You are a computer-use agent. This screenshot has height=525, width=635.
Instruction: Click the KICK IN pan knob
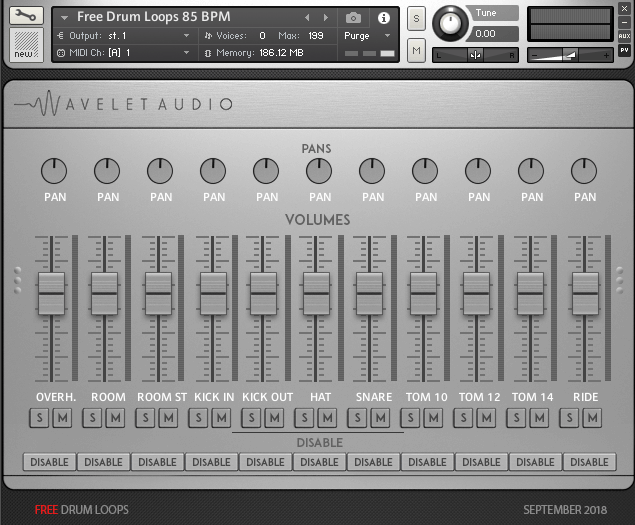click(213, 171)
